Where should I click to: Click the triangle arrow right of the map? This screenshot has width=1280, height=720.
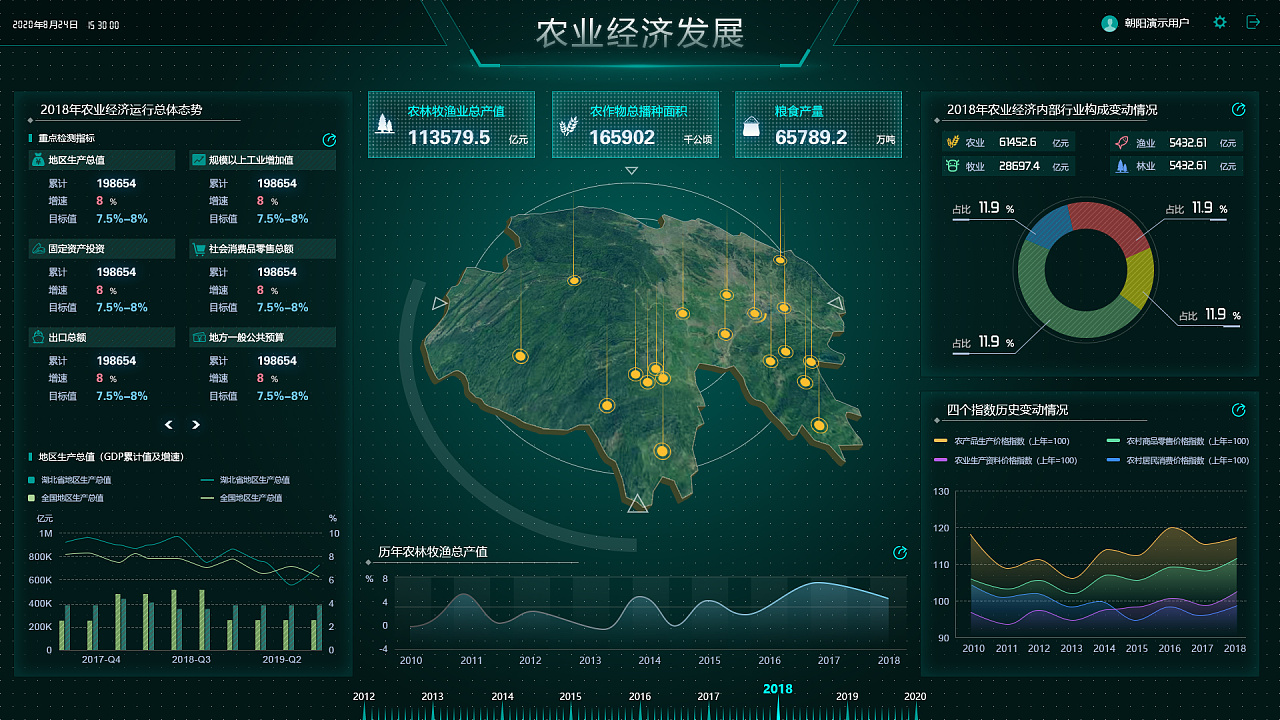[x=836, y=303]
